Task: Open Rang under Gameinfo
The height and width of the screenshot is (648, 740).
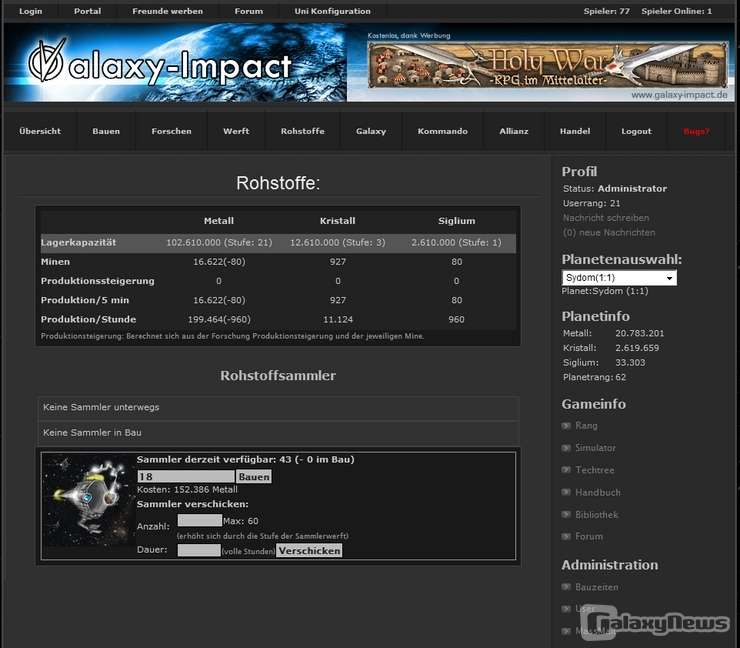Action: tap(586, 426)
